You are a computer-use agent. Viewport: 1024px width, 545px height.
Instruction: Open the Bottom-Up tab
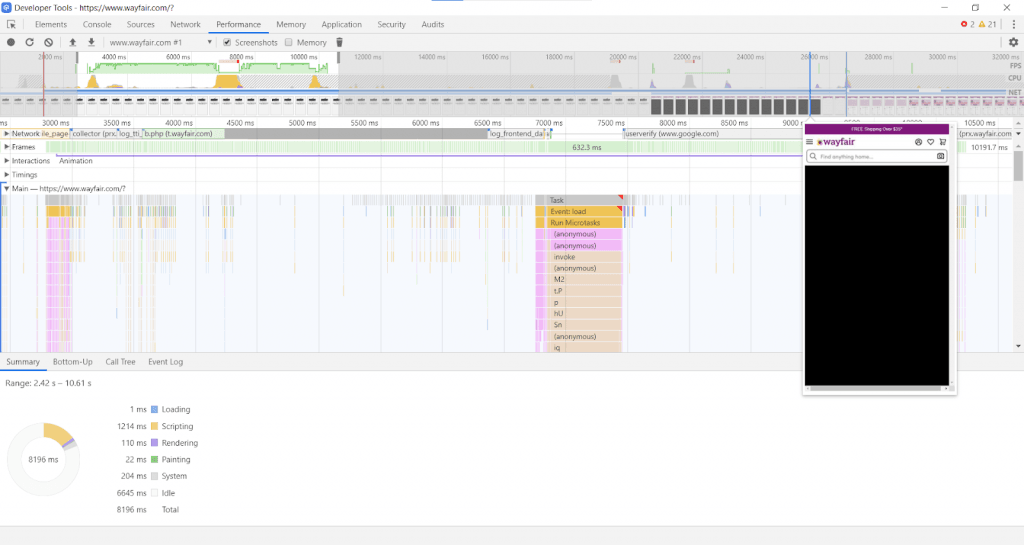pyautogui.click(x=73, y=362)
